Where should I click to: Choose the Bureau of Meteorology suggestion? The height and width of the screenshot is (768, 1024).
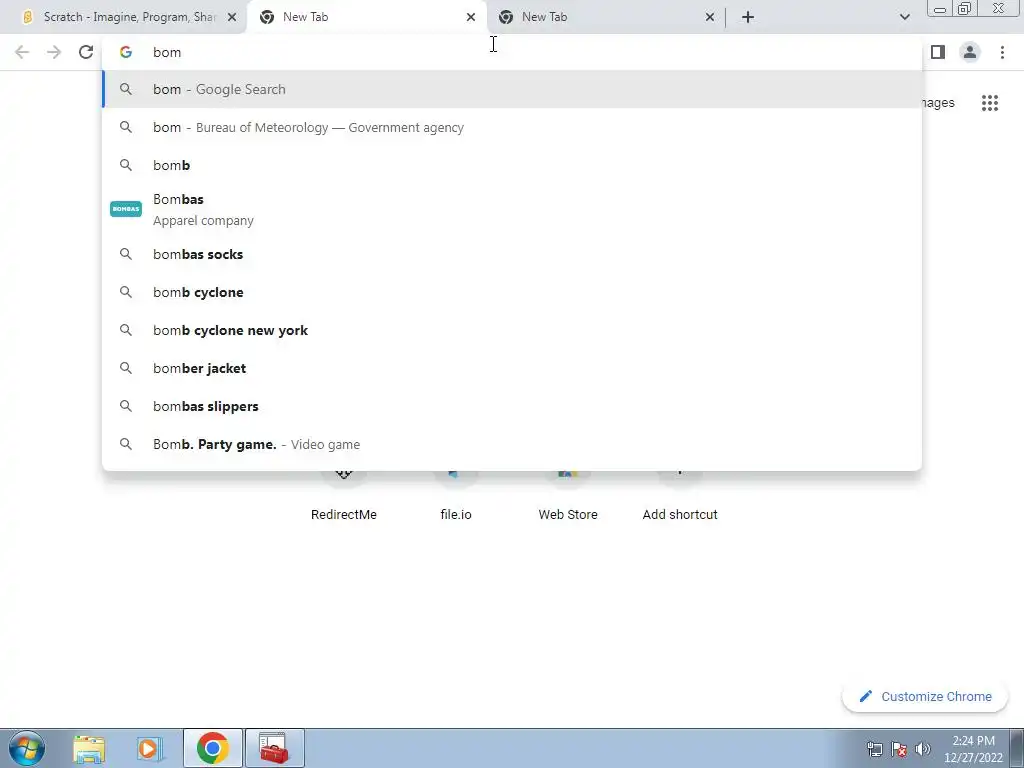coord(512,127)
